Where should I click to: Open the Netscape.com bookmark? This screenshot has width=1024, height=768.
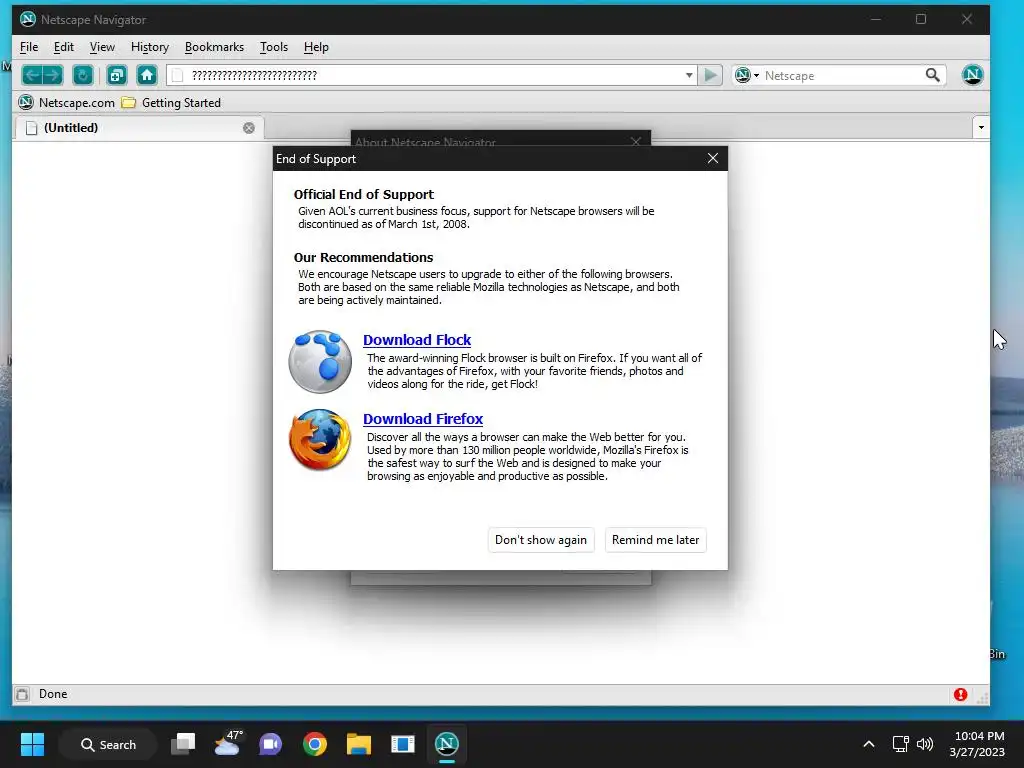pos(67,103)
